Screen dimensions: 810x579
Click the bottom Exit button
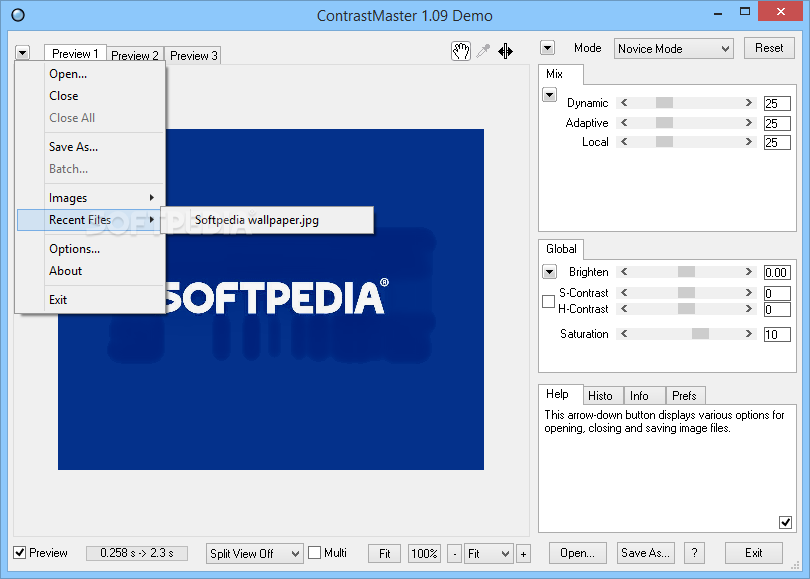[754, 553]
